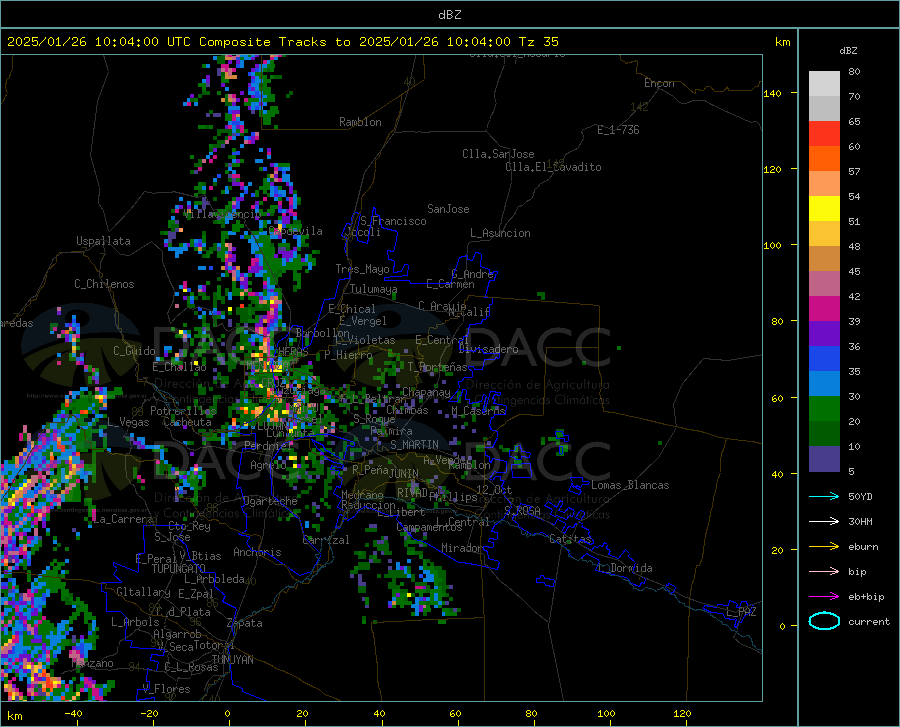Click the Chapanay map label
Viewport: 900px width, 727px height.
point(426,392)
